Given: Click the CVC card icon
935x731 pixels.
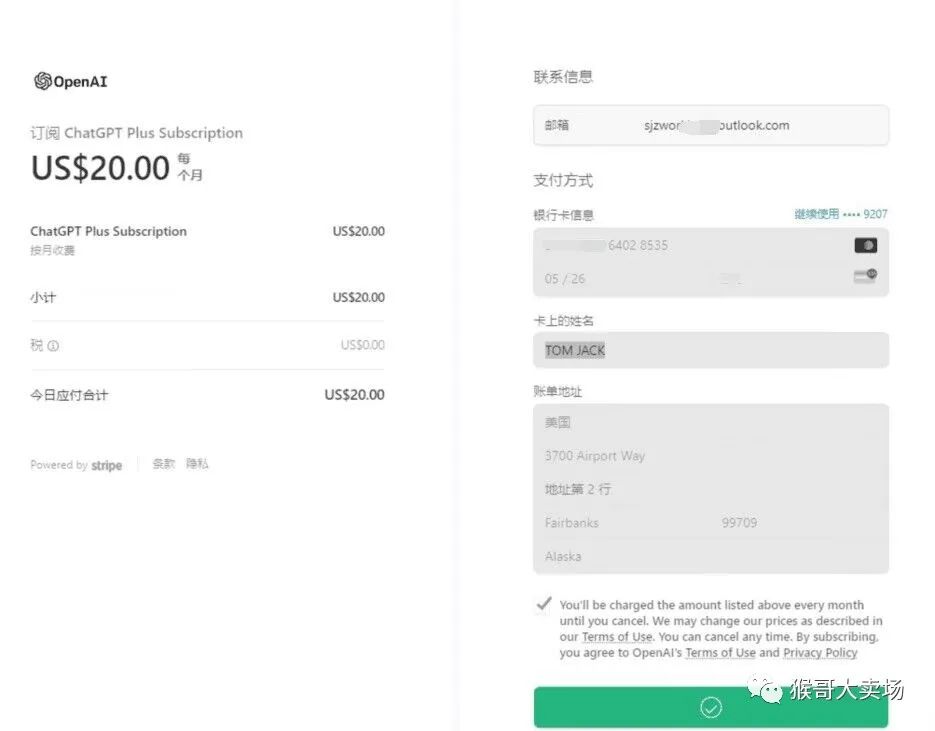Looking at the screenshot, I should [x=865, y=275].
